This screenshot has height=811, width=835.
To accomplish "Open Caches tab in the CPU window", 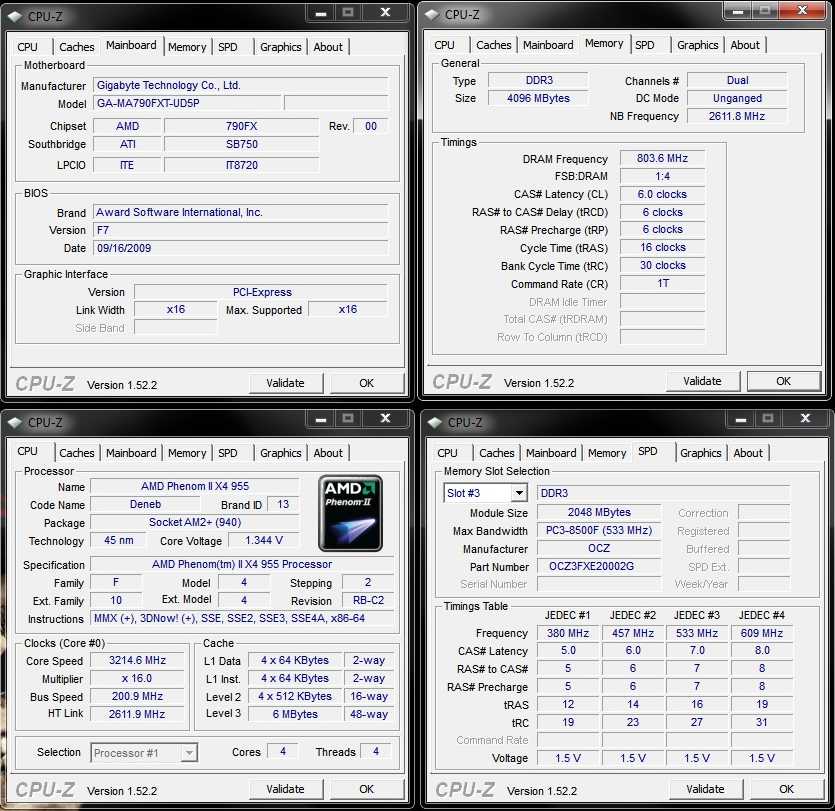I will coord(77,453).
